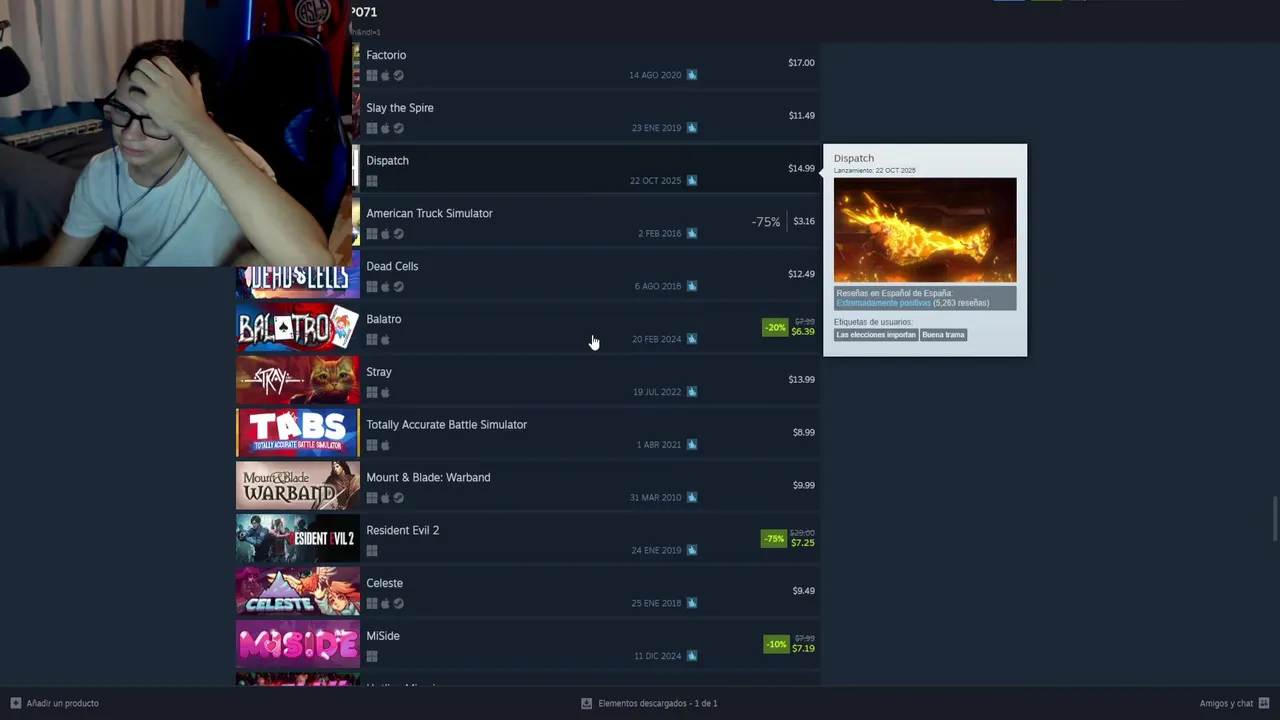Click the thumbs-up icon in MiSide row
This screenshot has width=1280, height=720.
pos(691,656)
